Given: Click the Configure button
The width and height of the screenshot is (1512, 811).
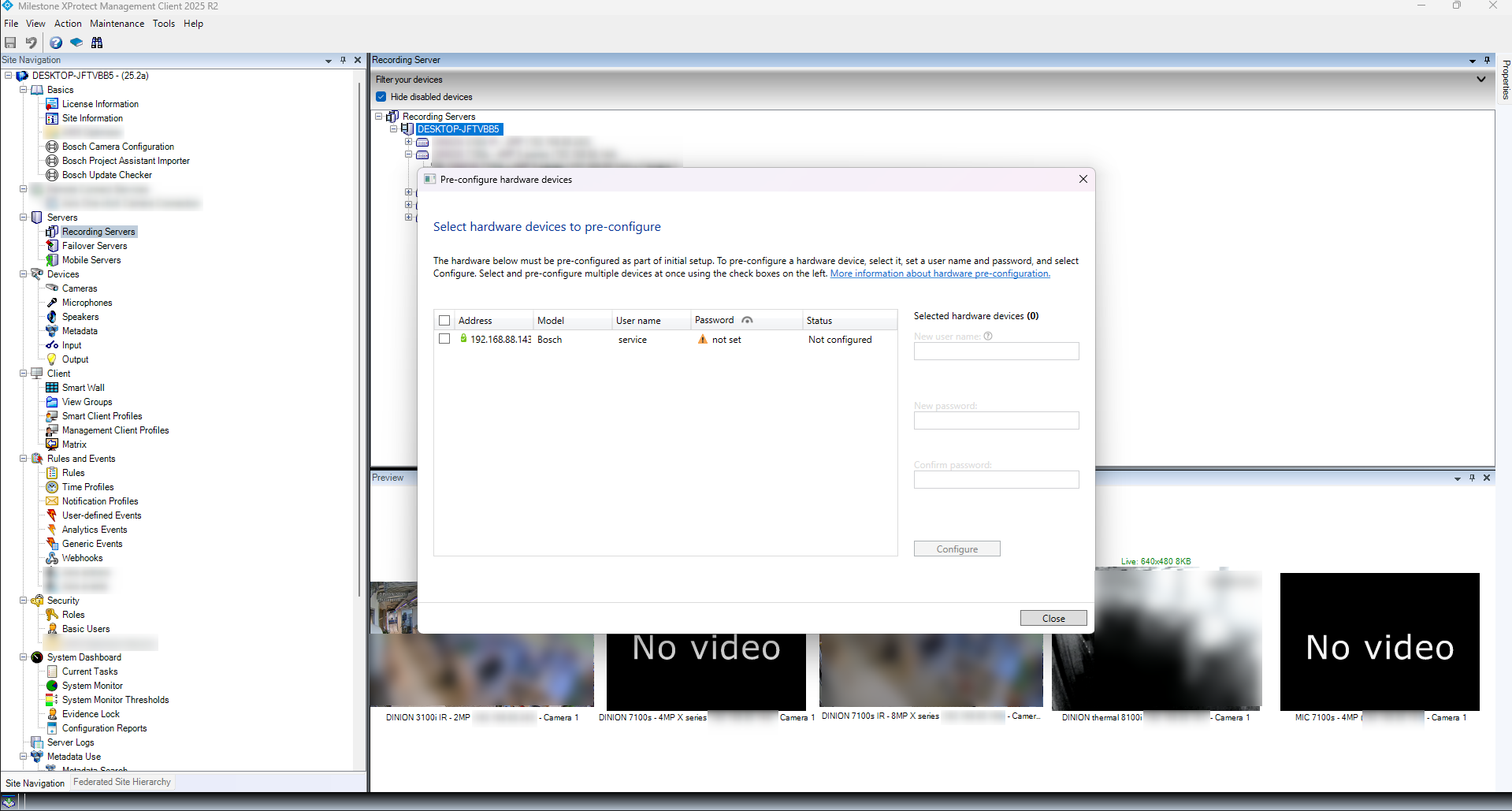Looking at the screenshot, I should (957, 549).
